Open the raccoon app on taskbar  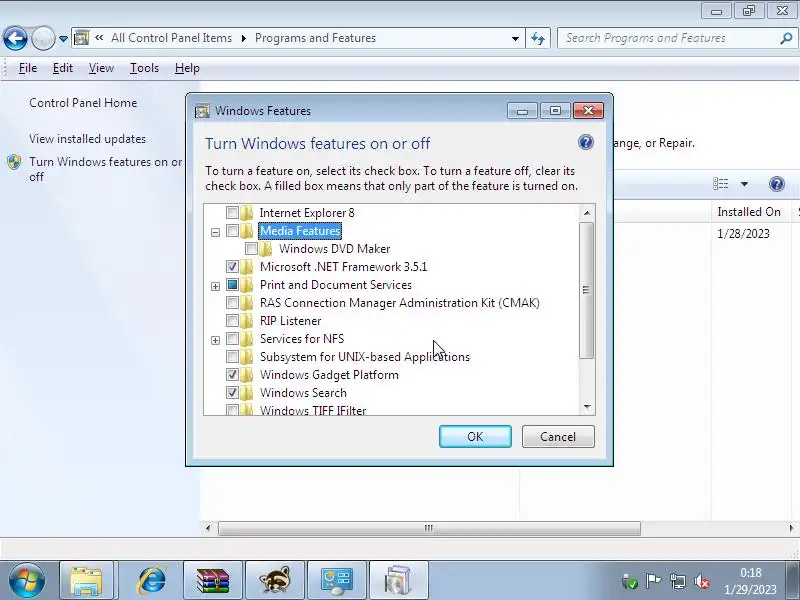click(275, 580)
